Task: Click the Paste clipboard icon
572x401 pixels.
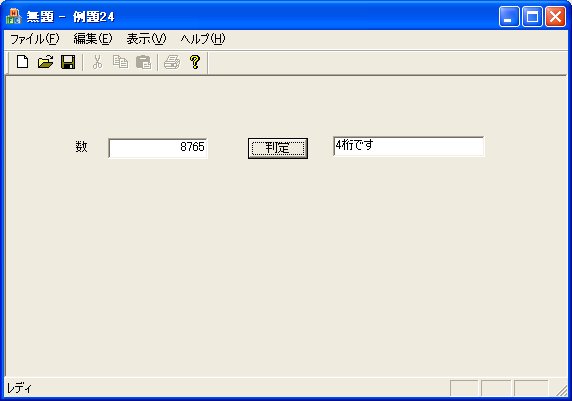Action: [143, 62]
